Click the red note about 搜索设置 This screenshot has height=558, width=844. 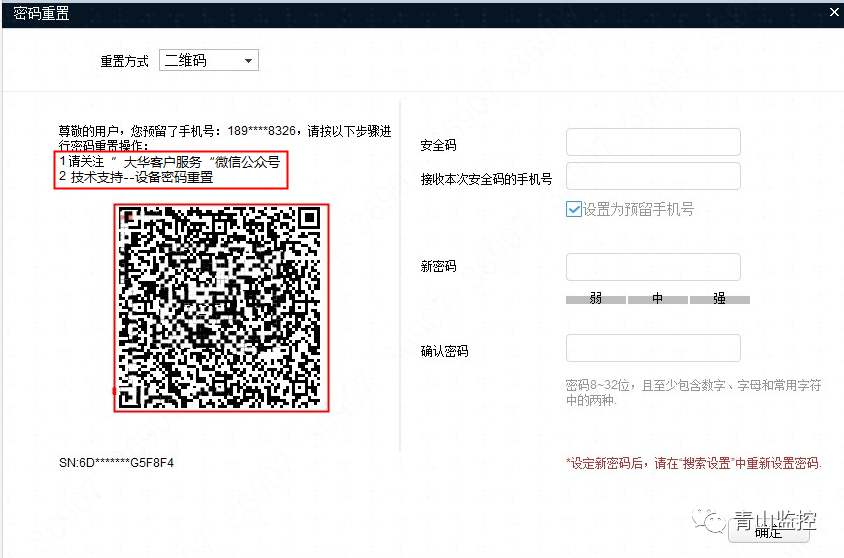[693, 463]
